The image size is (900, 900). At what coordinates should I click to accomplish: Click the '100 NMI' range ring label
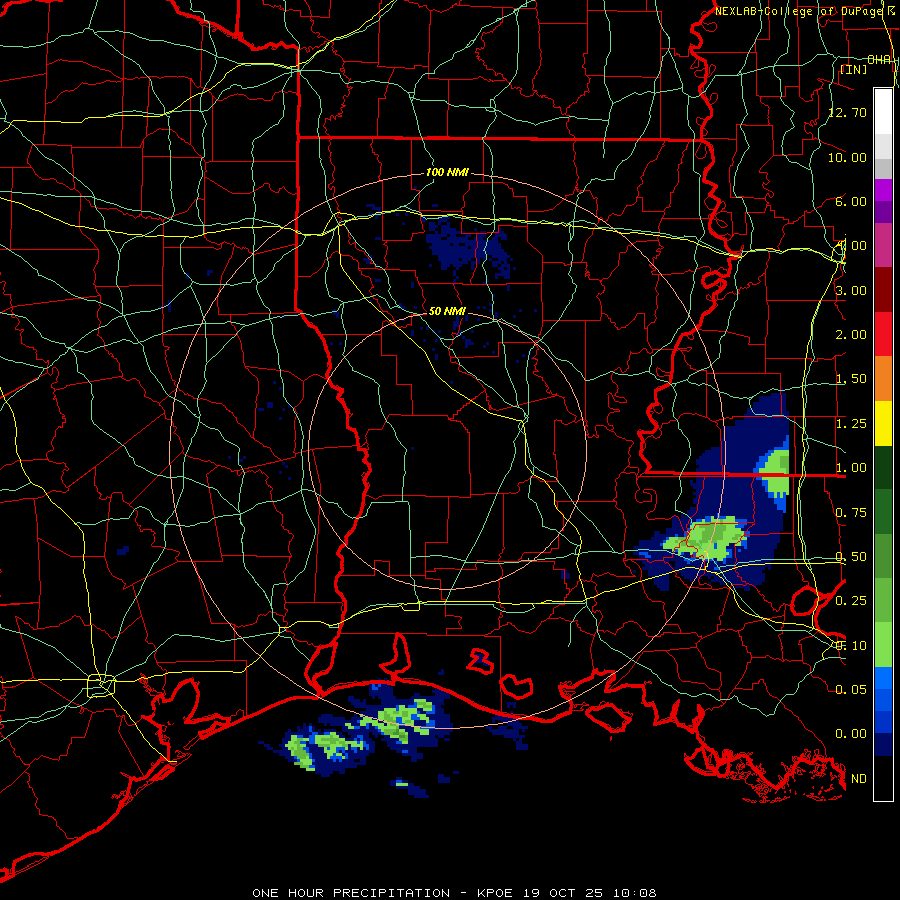click(447, 172)
